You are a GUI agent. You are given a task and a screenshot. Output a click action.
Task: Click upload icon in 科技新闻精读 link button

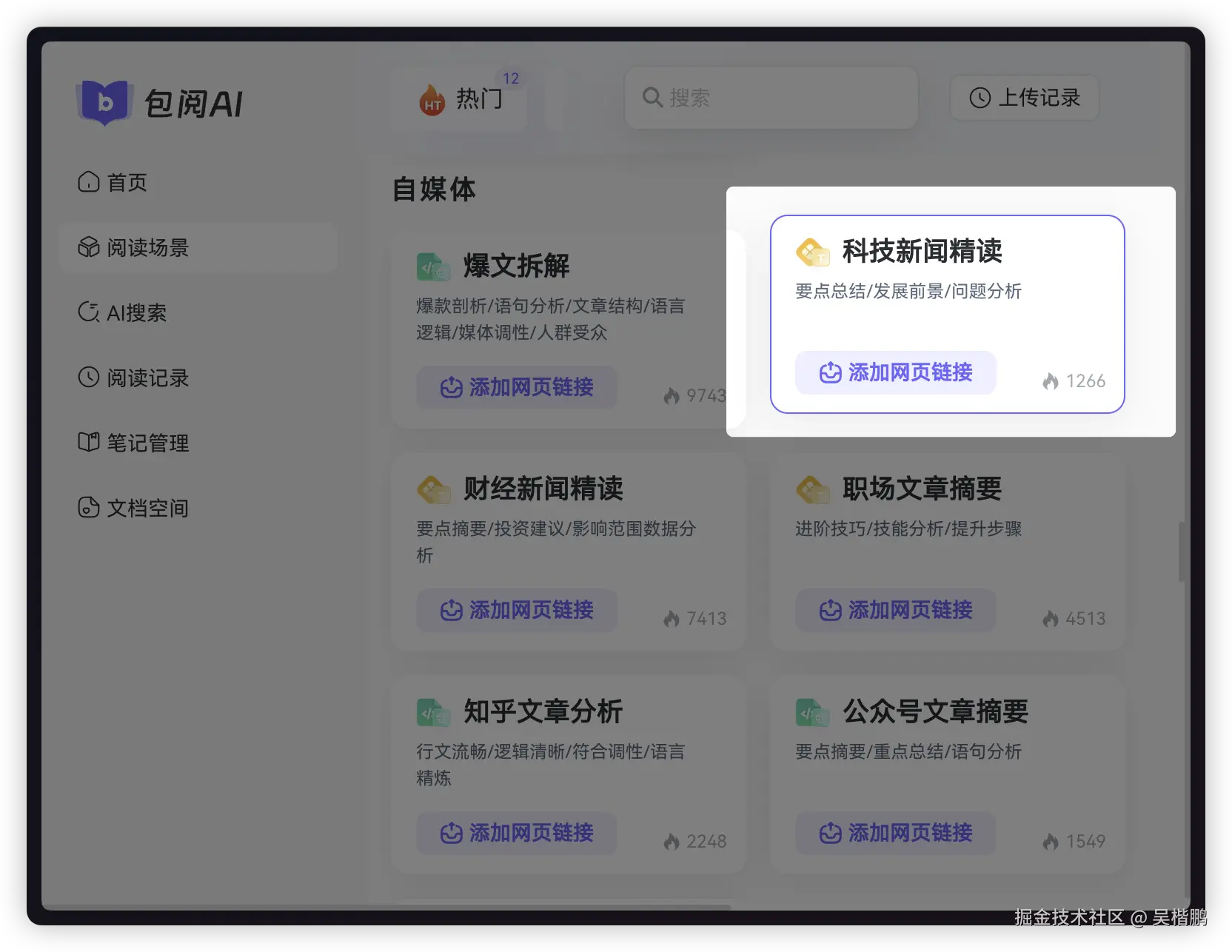coord(830,372)
